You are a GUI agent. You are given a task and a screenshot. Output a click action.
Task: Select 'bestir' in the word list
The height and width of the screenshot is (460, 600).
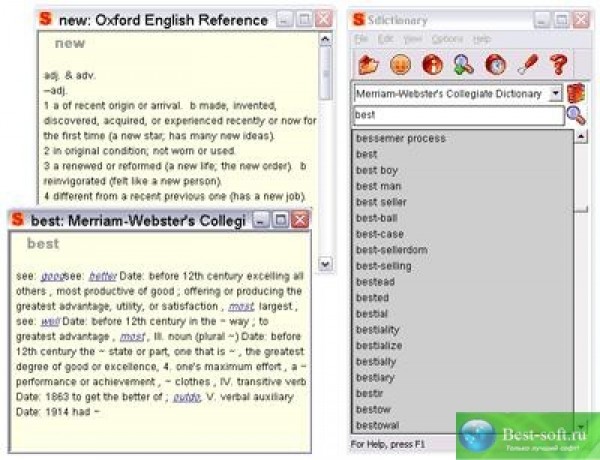462,393
